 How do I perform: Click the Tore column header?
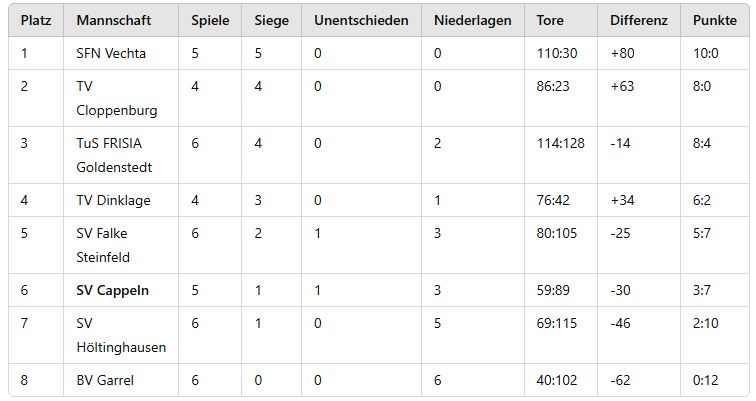550,20
